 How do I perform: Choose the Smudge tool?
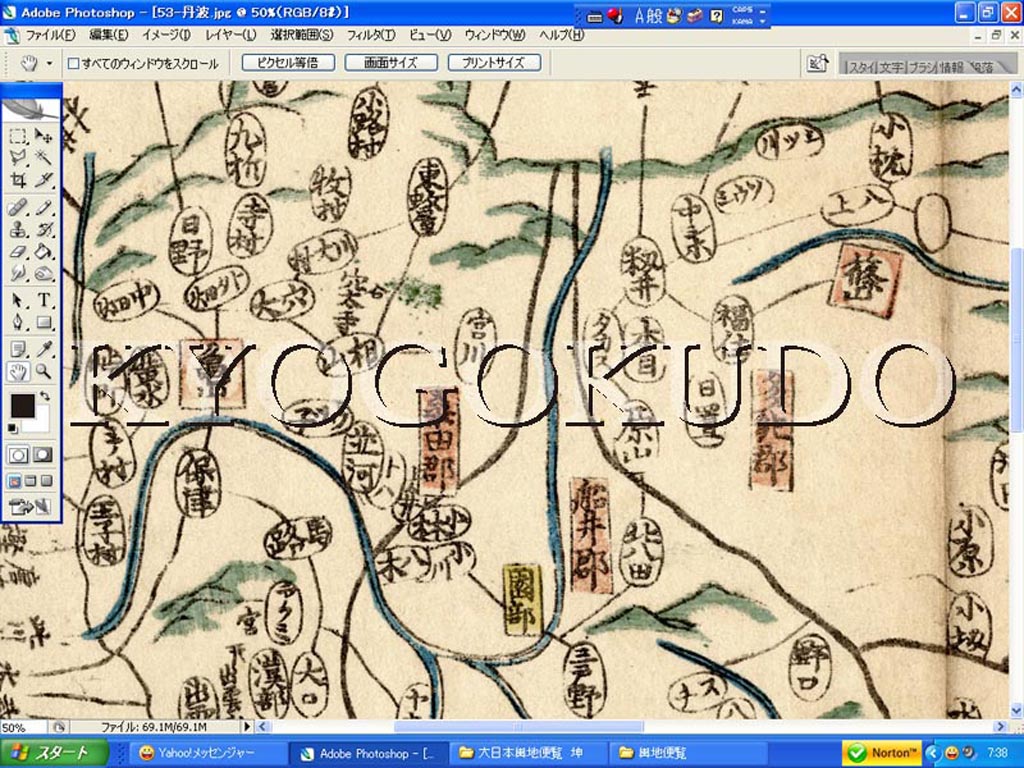coord(18,273)
